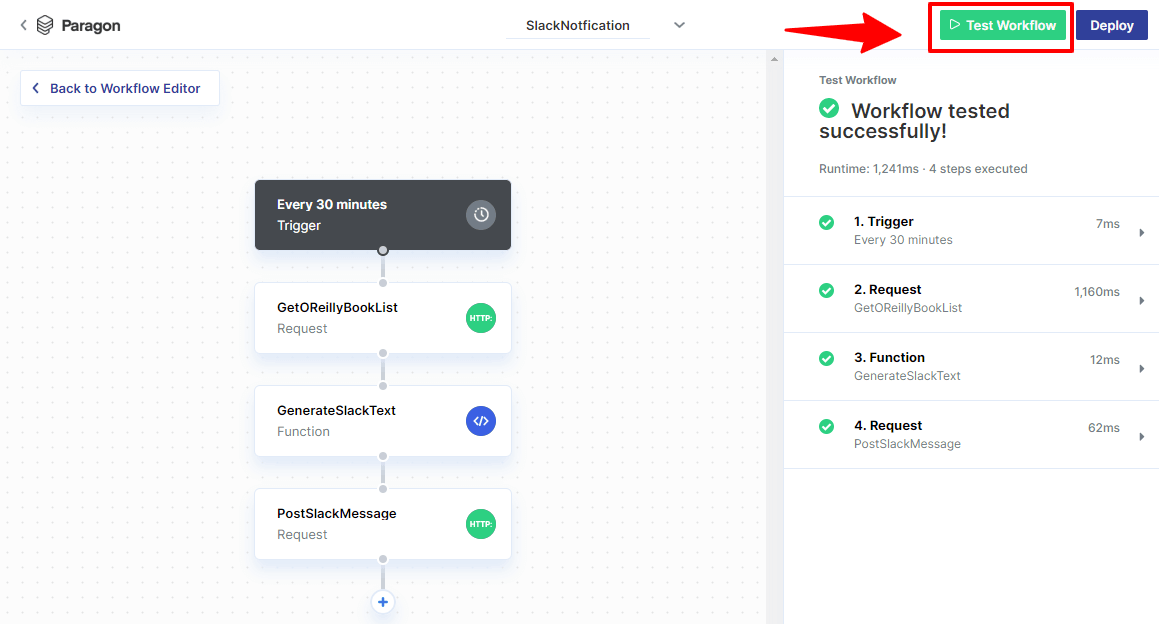Expand the 4. Request PostSlackMessage result

click(1141, 436)
